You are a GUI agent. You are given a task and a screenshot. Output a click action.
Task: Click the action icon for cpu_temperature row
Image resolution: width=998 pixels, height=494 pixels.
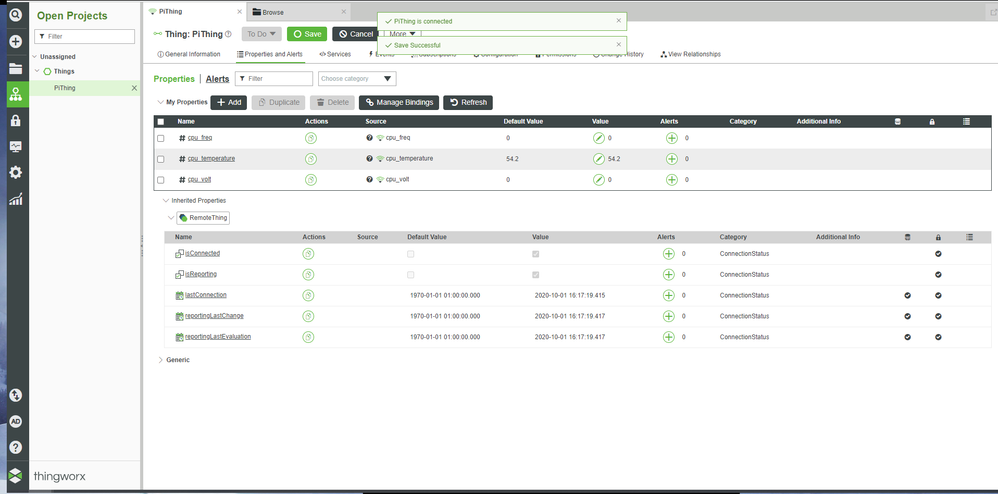pyautogui.click(x=311, y=159)
